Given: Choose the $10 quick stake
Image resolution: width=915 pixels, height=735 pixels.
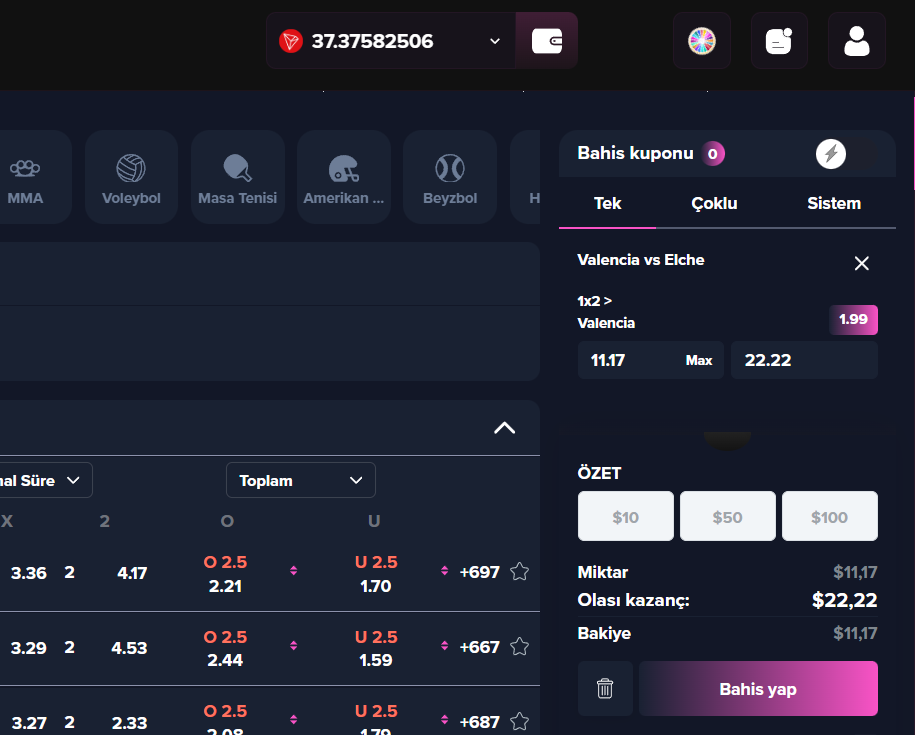Looking at the screenshot, I should [x=626, y=516].
